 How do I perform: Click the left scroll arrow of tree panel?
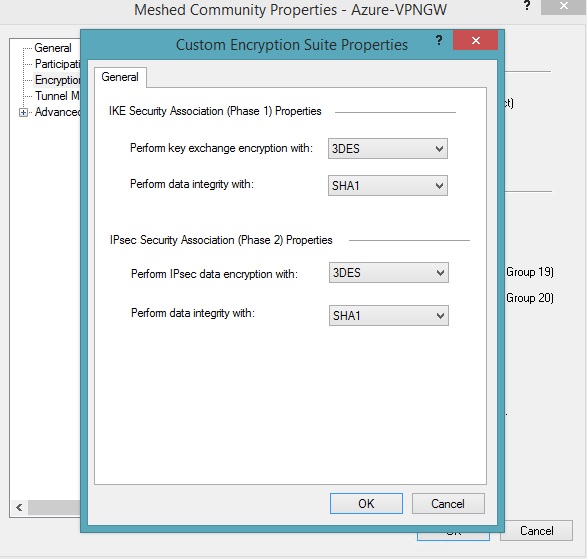click(19, 507)
